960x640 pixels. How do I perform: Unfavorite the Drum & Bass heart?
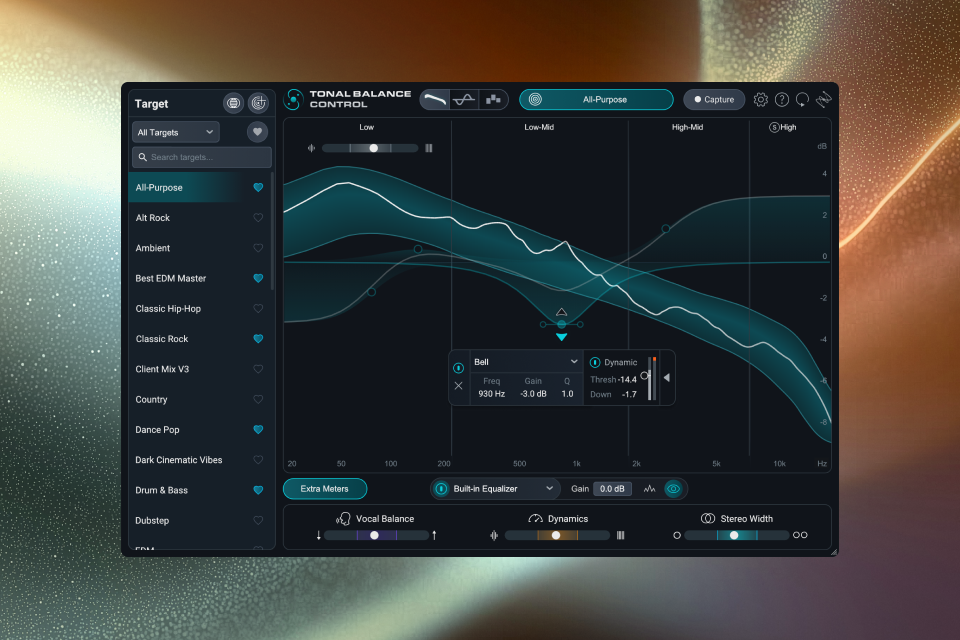click(258, 490)
